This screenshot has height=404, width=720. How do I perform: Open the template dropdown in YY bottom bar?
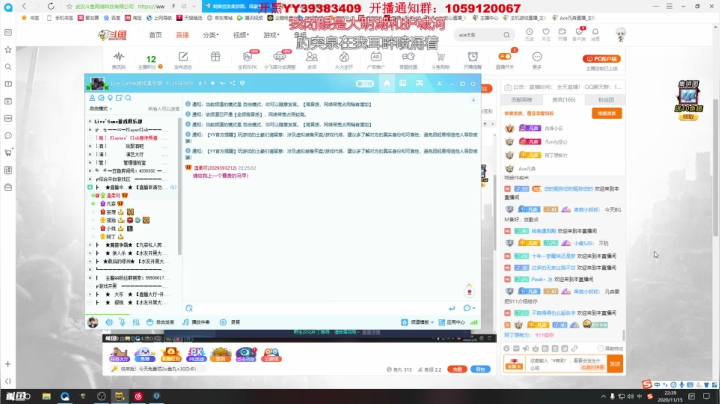tap(417, 322)
